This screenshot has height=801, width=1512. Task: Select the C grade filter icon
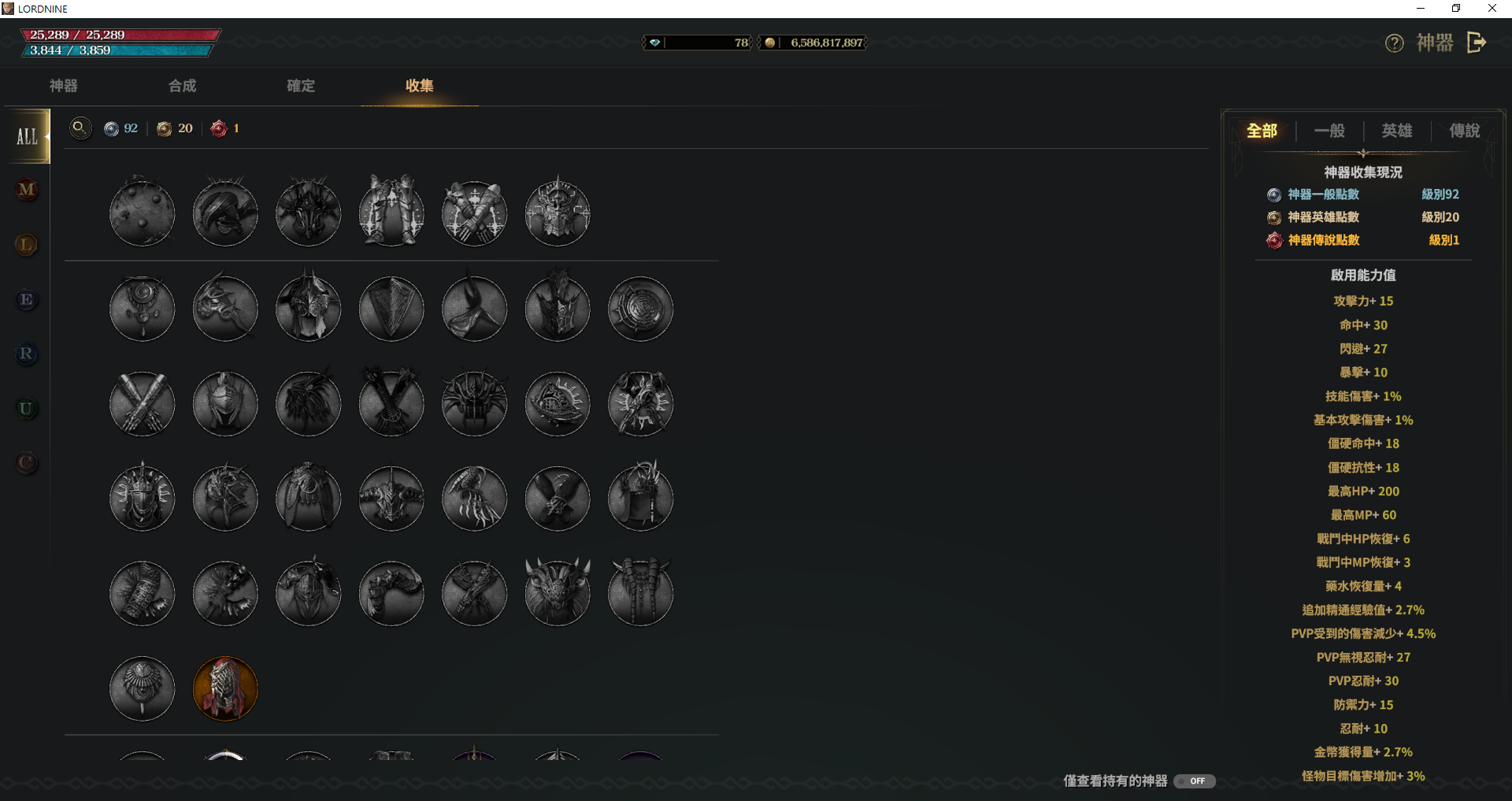[x=27, y=463]
